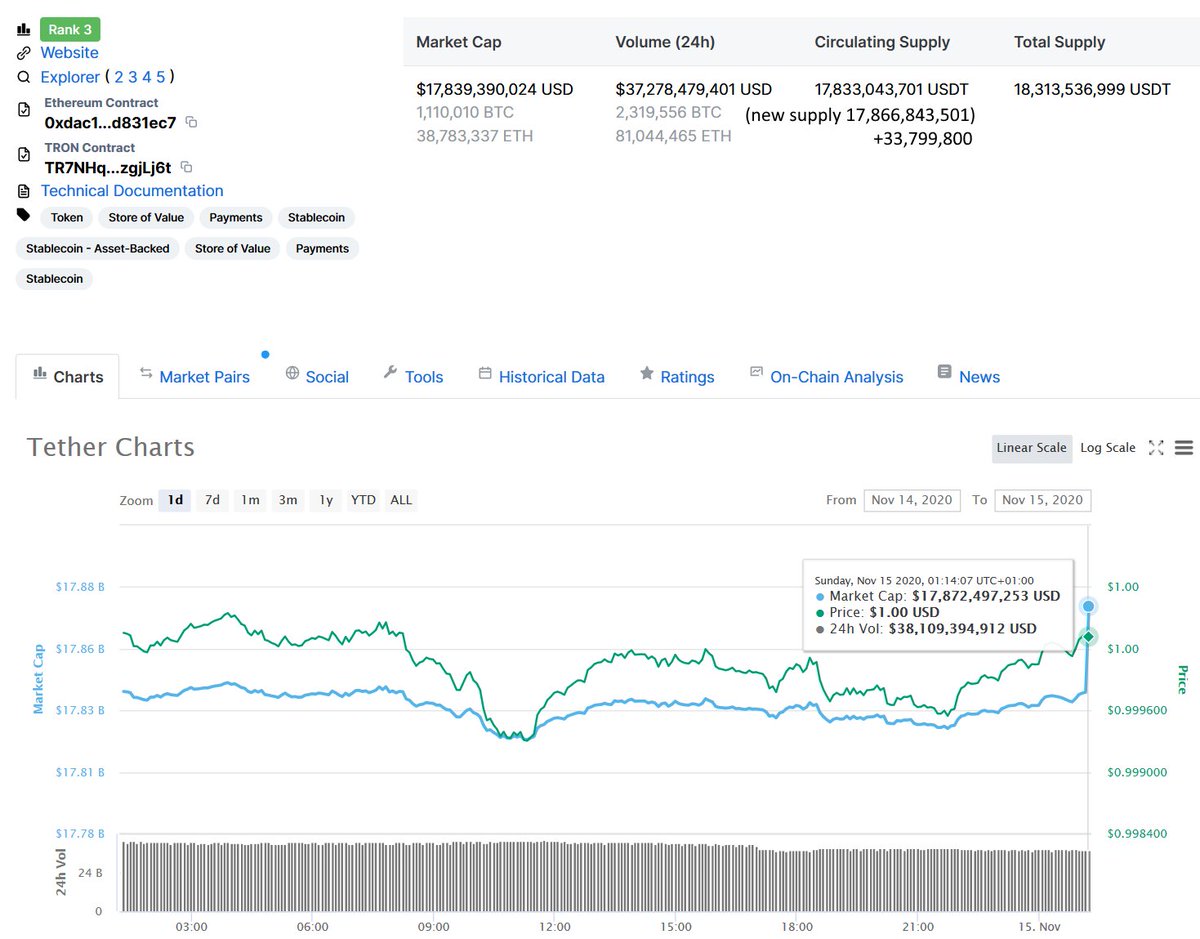This screenshot has width=1200, height=939.
Task: Switch to the Charts tab
Action: 67,376
